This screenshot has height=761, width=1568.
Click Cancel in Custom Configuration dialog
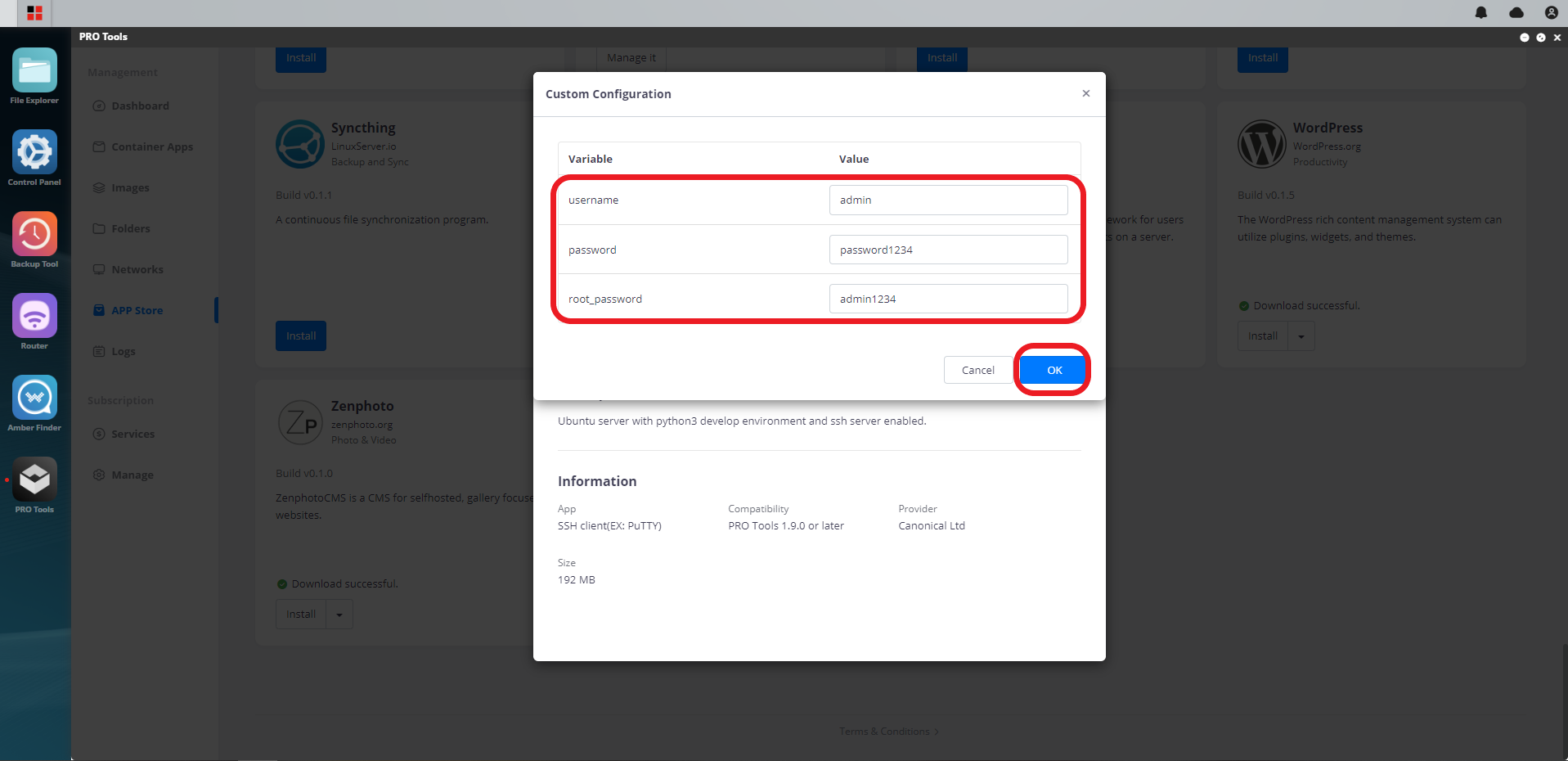[x=978, y=370]
